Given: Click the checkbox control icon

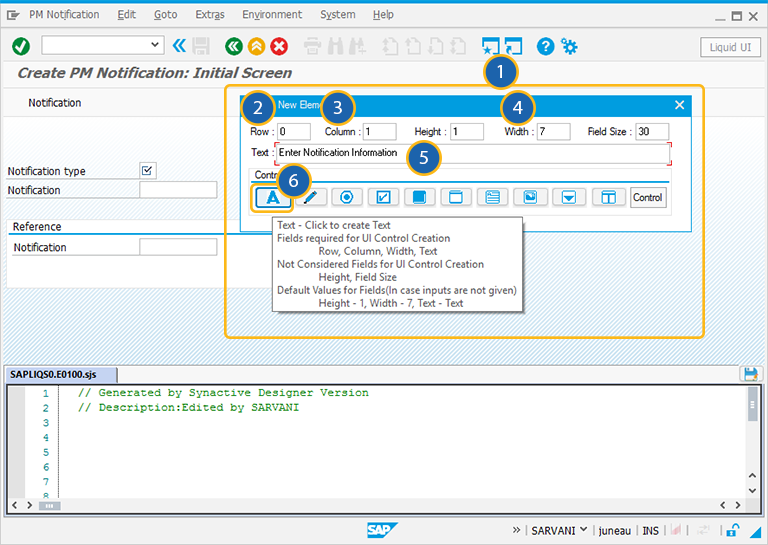Looking at the screenshot, I should coord(383,197).
